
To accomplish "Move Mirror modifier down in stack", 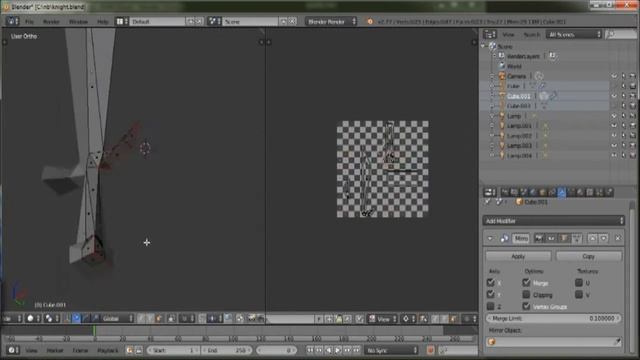I will click(603, 238).
